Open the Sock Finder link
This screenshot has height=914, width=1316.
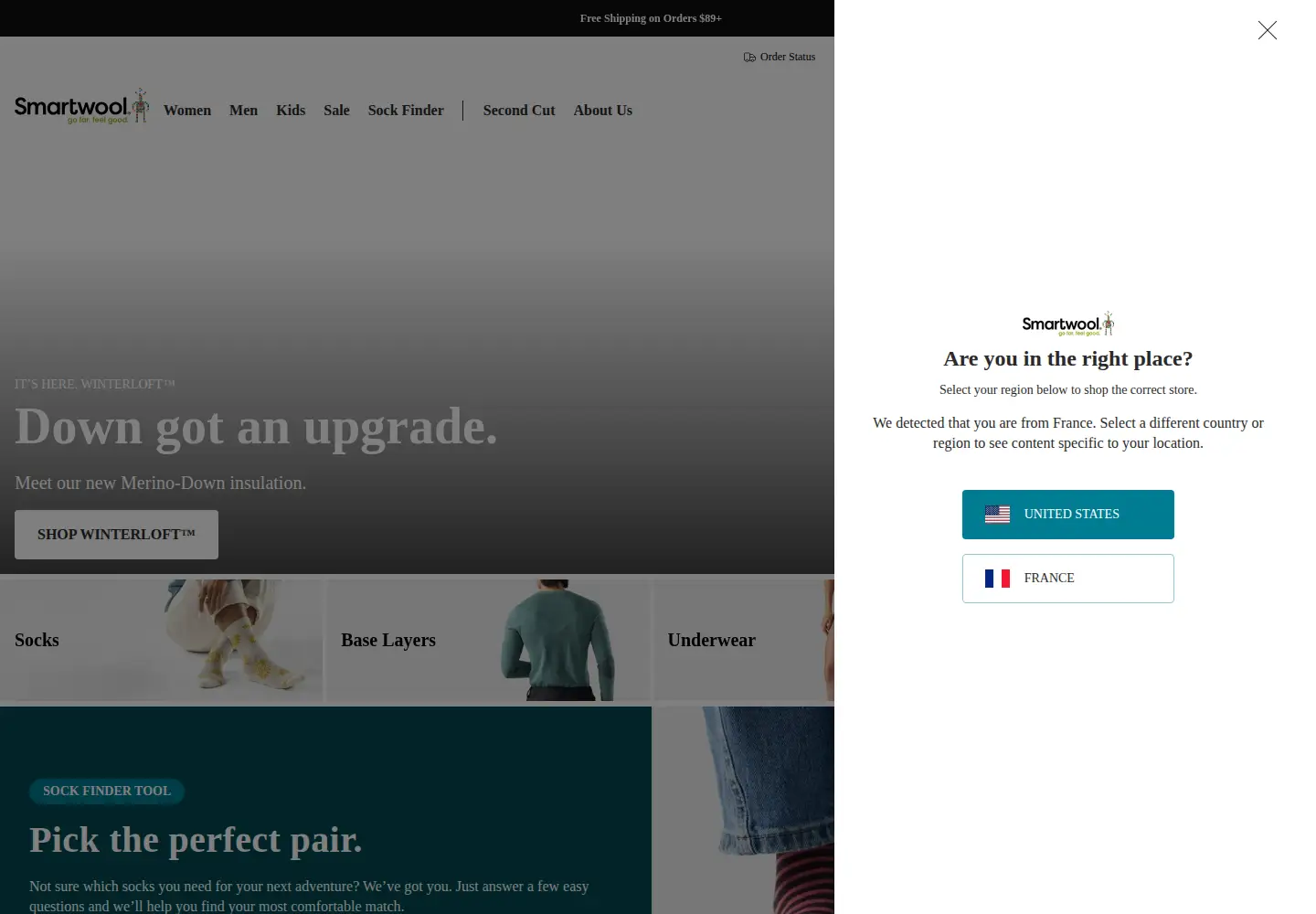[406, 111]
